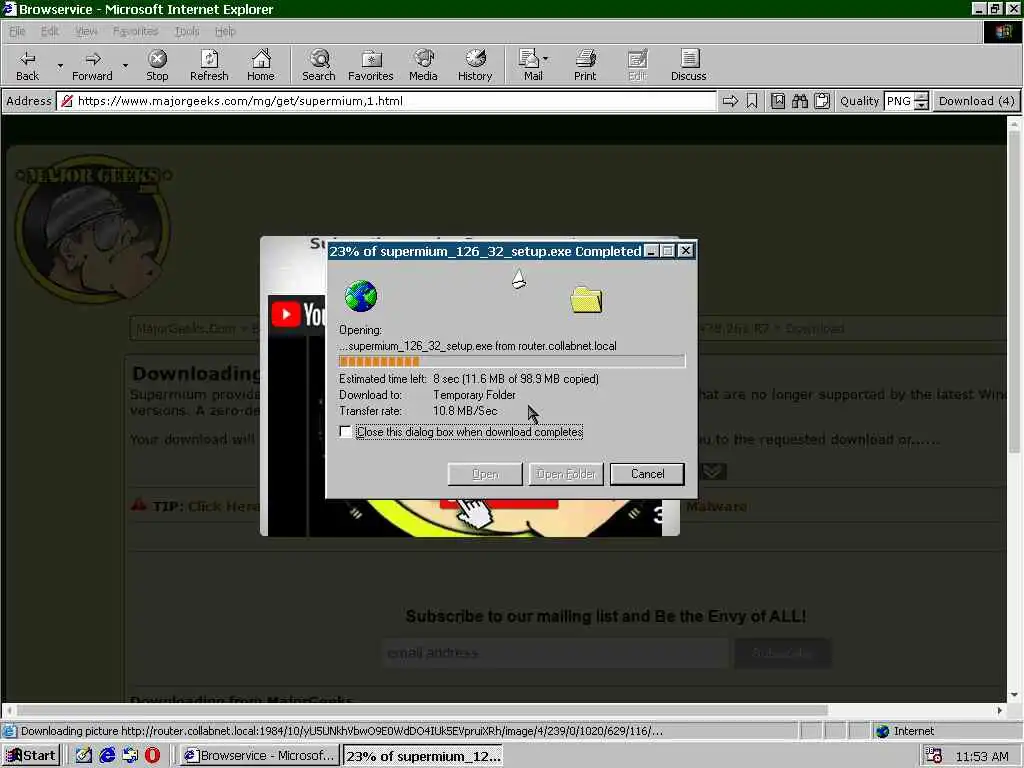Click the Open button in download dialog
This screenshot has width=1024, height=768.
[x=485, y=474]
